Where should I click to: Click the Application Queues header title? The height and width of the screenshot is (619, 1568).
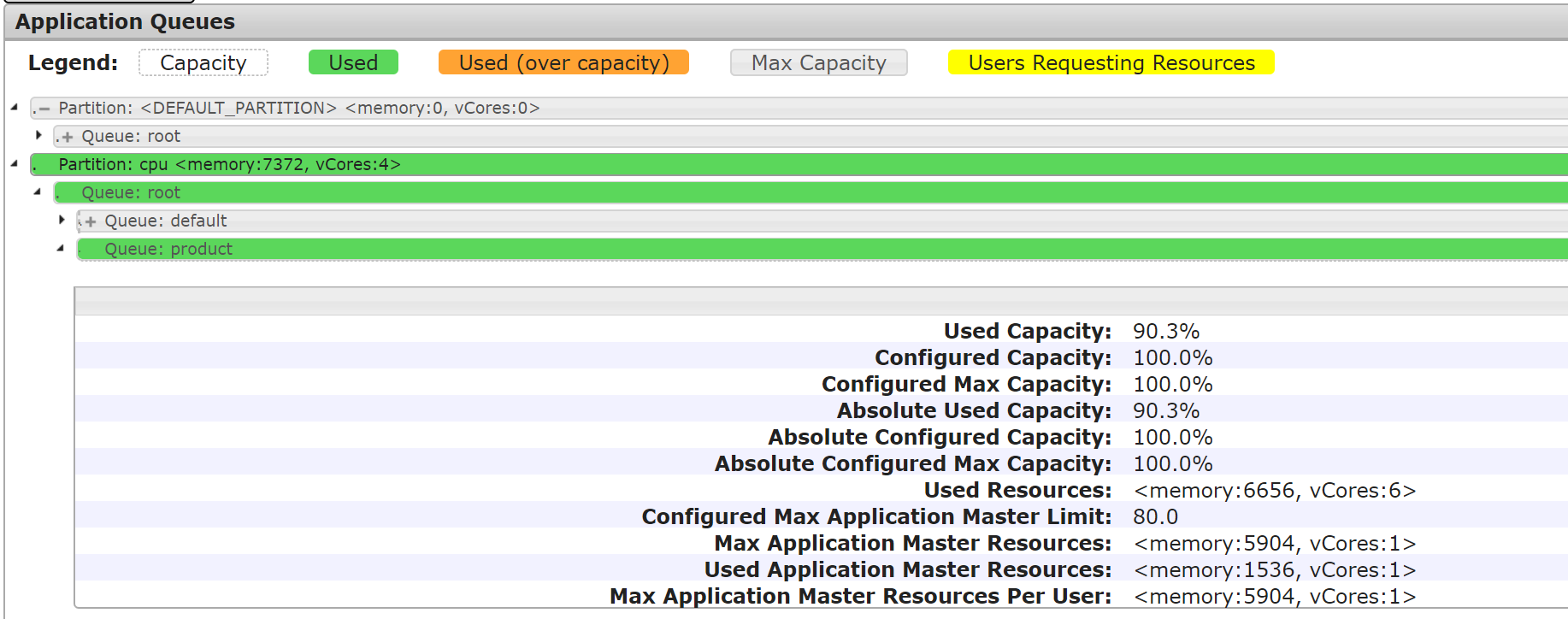click(125, 22)
